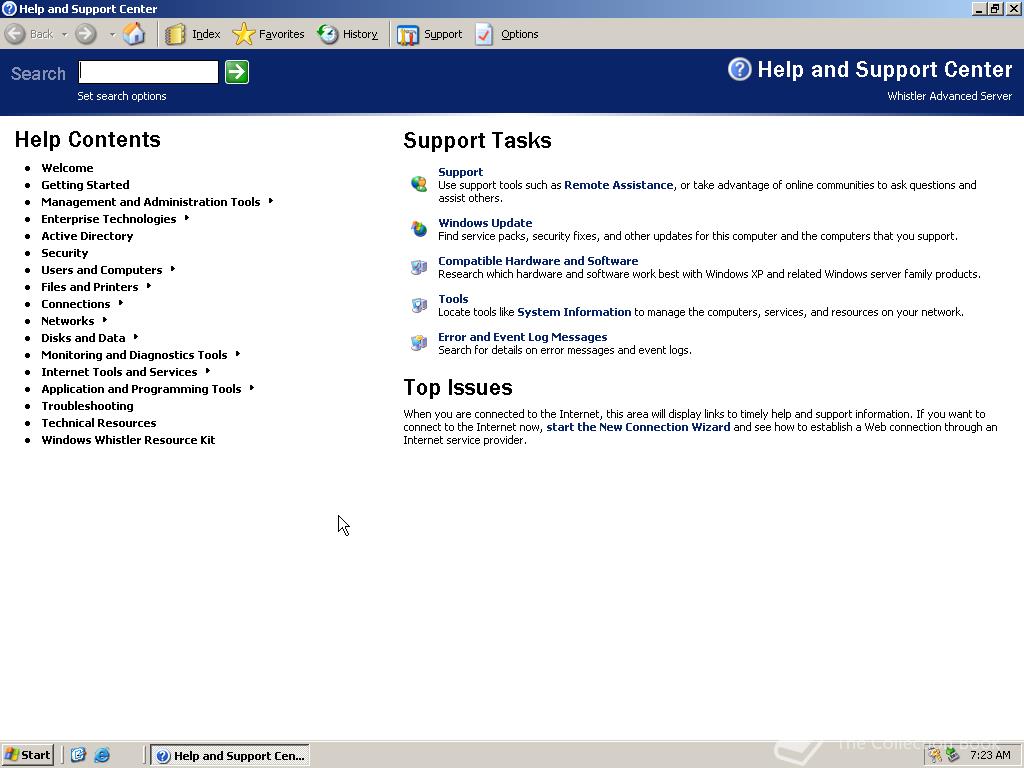Open Error and Event Log Messages link
The image size is (1024, 768).
click(522, 337)
